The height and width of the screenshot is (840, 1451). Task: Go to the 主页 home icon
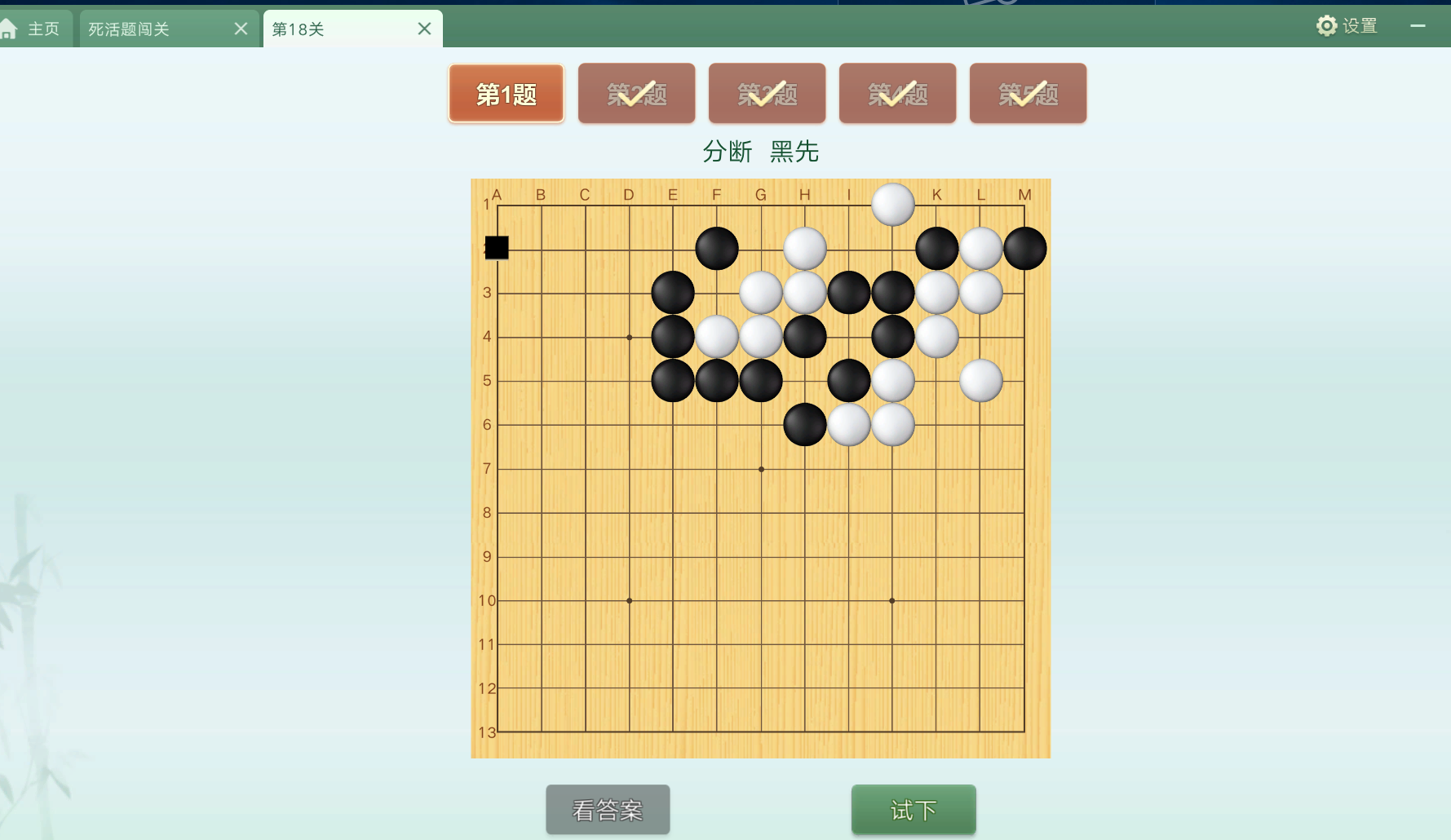[8, 29]
